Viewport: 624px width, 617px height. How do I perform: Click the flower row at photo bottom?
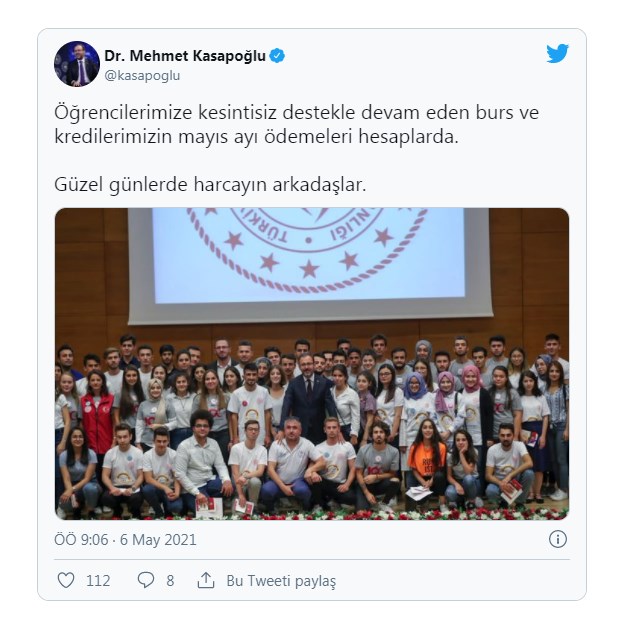coord(312,515)
